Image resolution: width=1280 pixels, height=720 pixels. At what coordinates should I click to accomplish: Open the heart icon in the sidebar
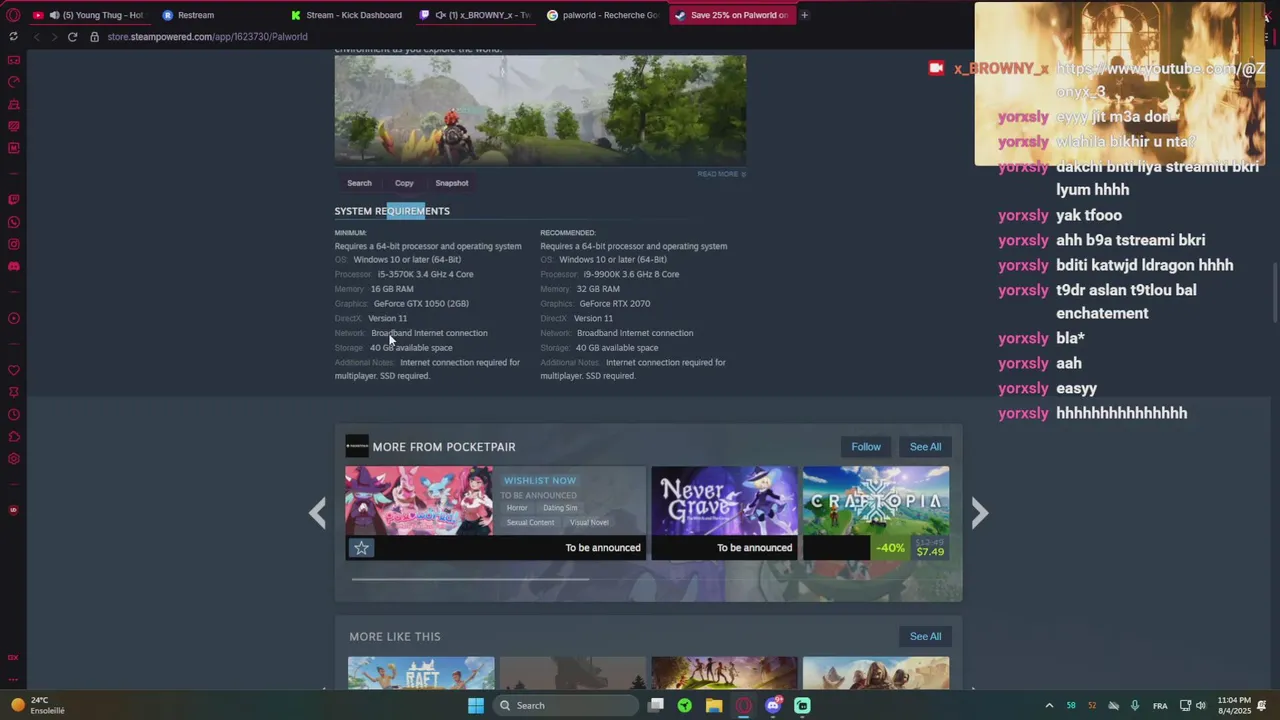[x=13, y=370]
